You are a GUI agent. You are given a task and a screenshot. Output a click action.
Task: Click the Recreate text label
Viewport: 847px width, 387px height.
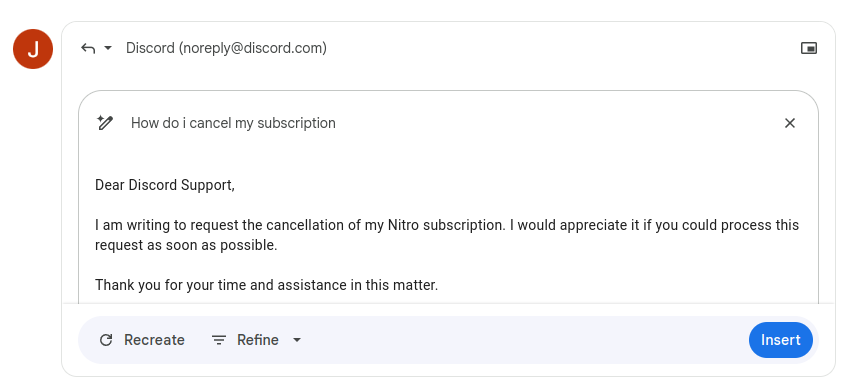[x=154, y=340]
